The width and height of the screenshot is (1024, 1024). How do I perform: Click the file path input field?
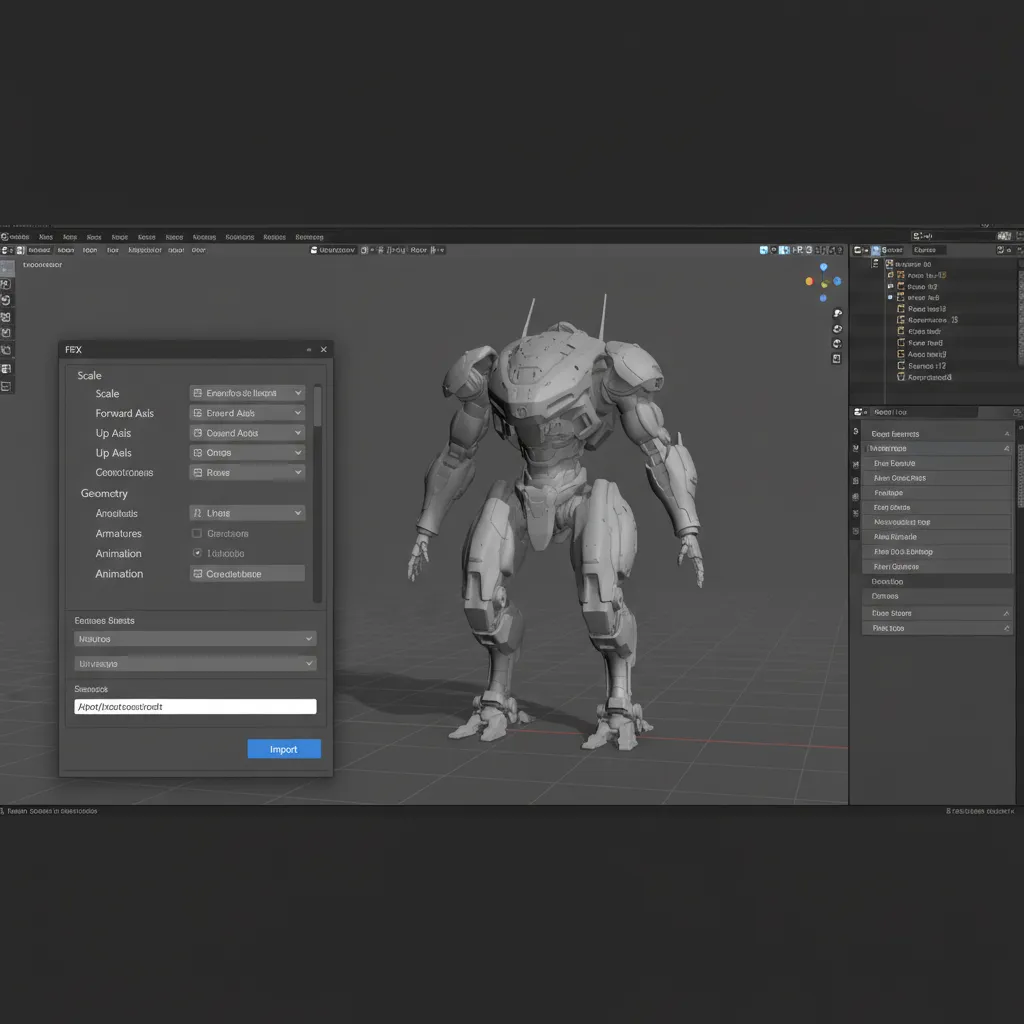pyautogui.click(x=195, y=706)
